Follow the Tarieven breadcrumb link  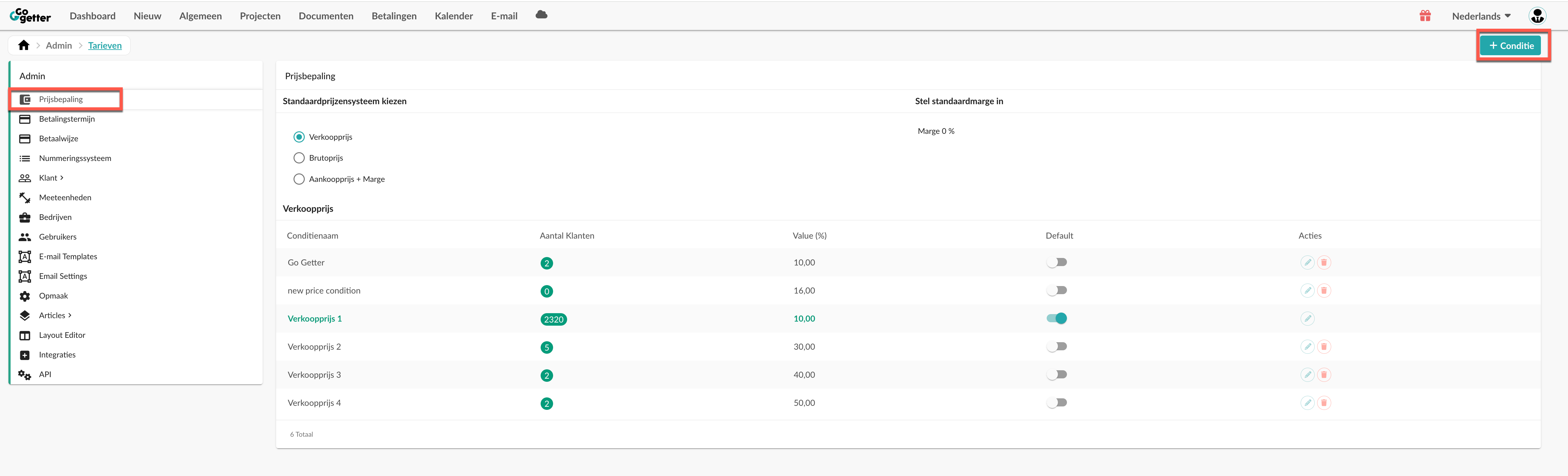point(105,46)
